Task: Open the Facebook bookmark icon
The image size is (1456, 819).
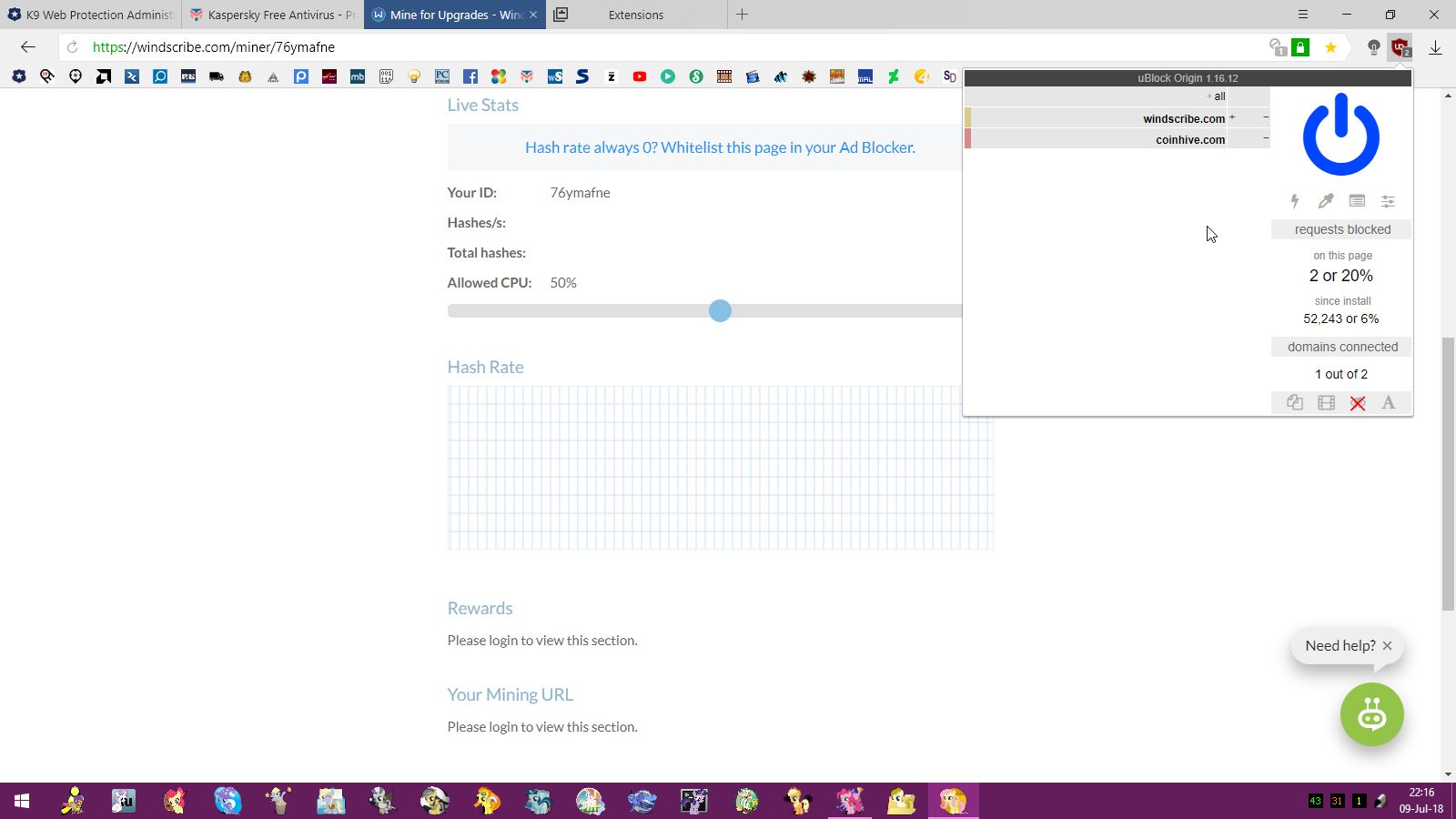Action: pos(470,76)
